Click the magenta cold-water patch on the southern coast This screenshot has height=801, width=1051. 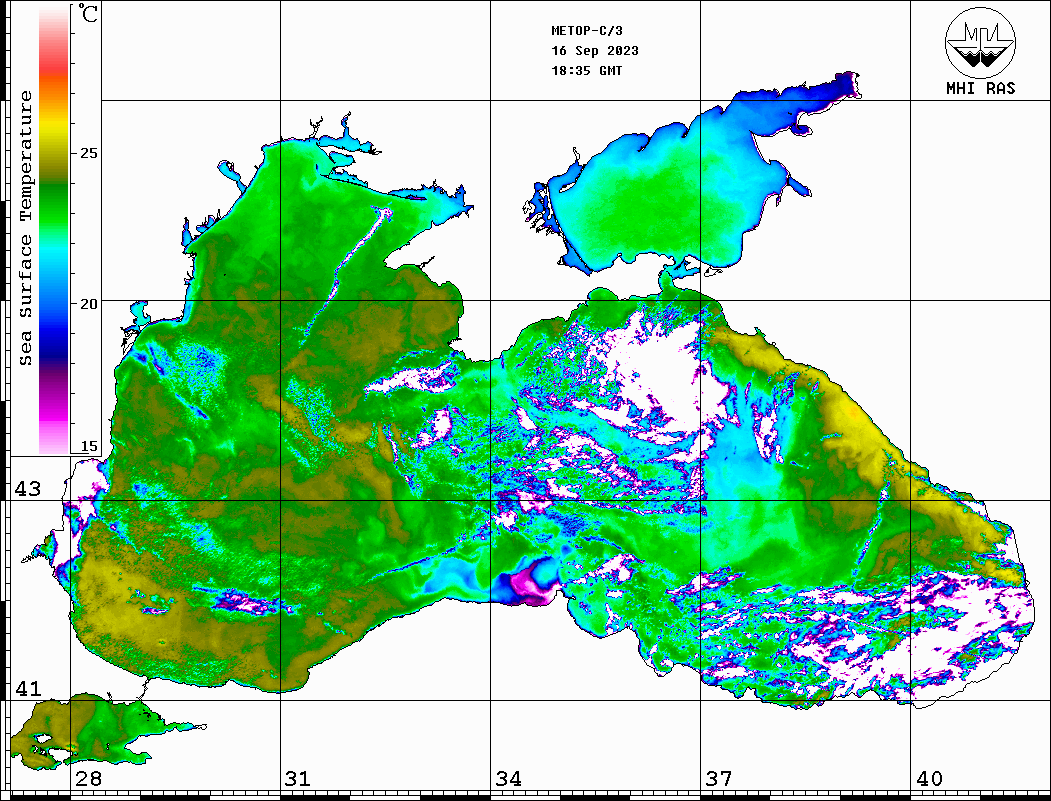[x=529, y=583]
